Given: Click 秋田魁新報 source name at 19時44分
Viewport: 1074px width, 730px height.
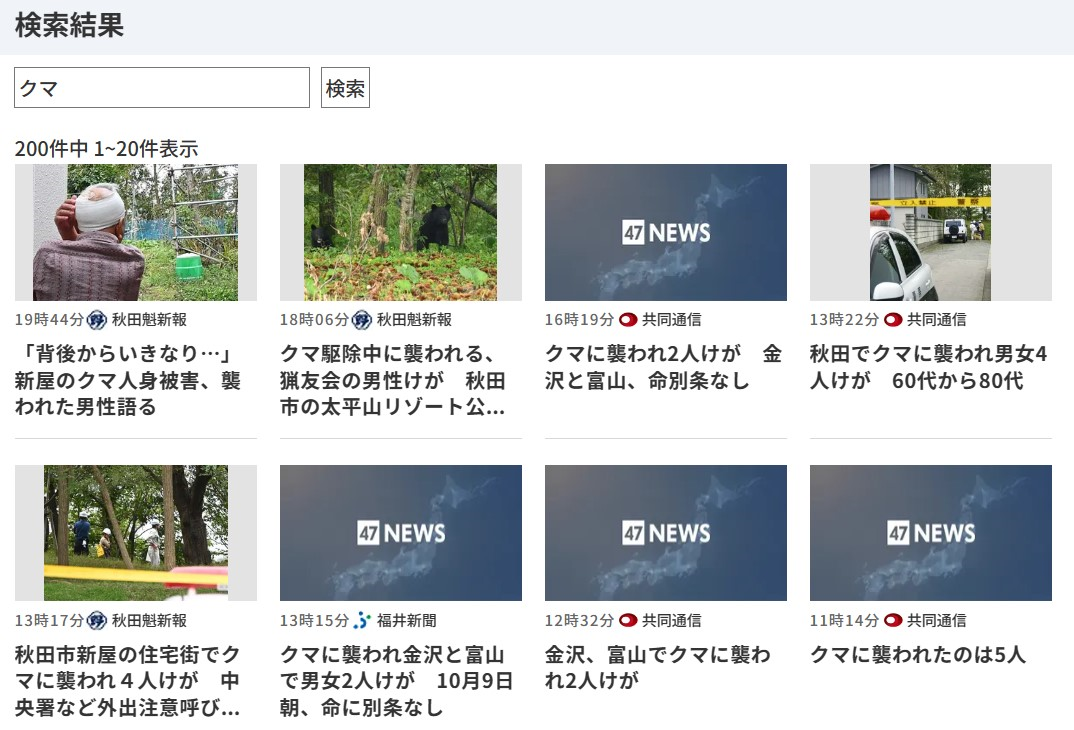Looking at the screenshot, I should pos(149,320).
